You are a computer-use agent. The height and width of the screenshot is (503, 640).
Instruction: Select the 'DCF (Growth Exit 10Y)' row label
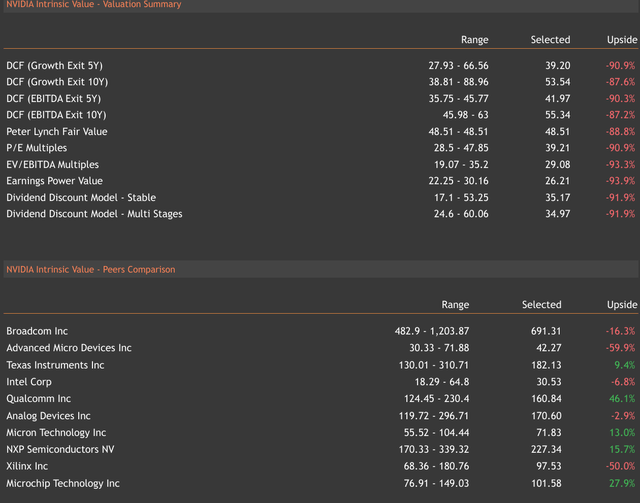pos(57,82)
